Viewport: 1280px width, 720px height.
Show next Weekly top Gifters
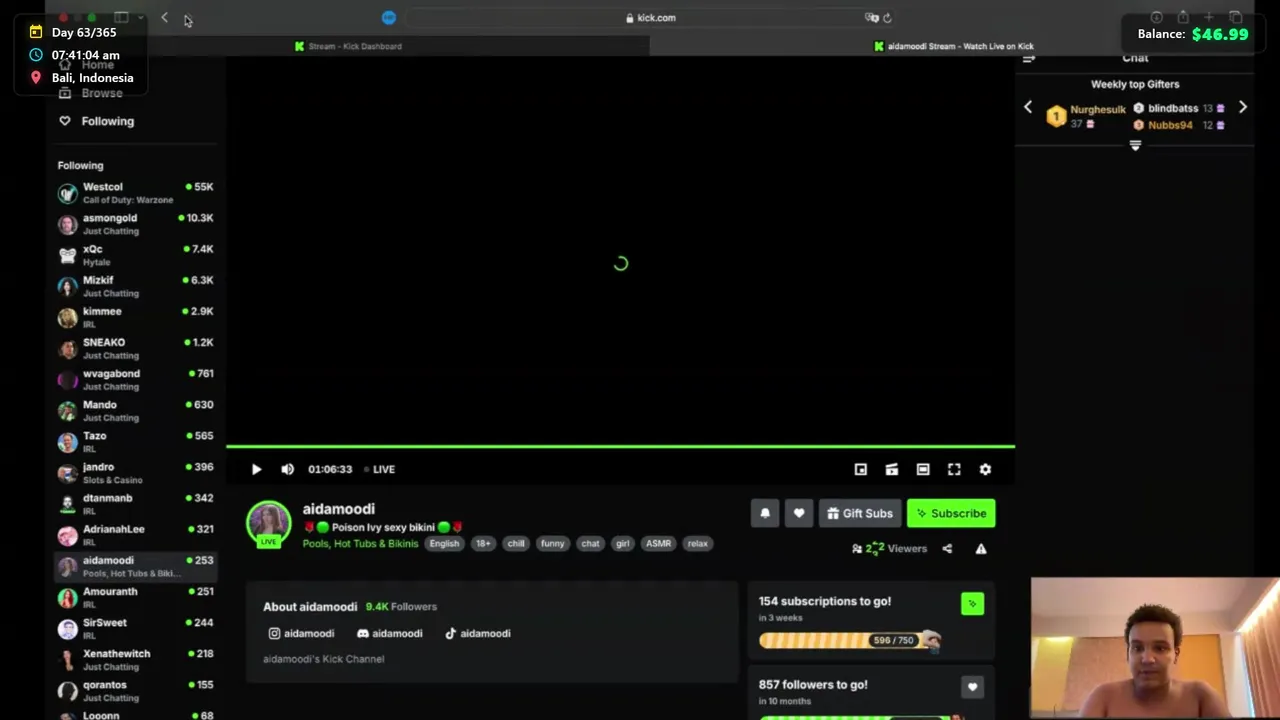[1243, 107]
